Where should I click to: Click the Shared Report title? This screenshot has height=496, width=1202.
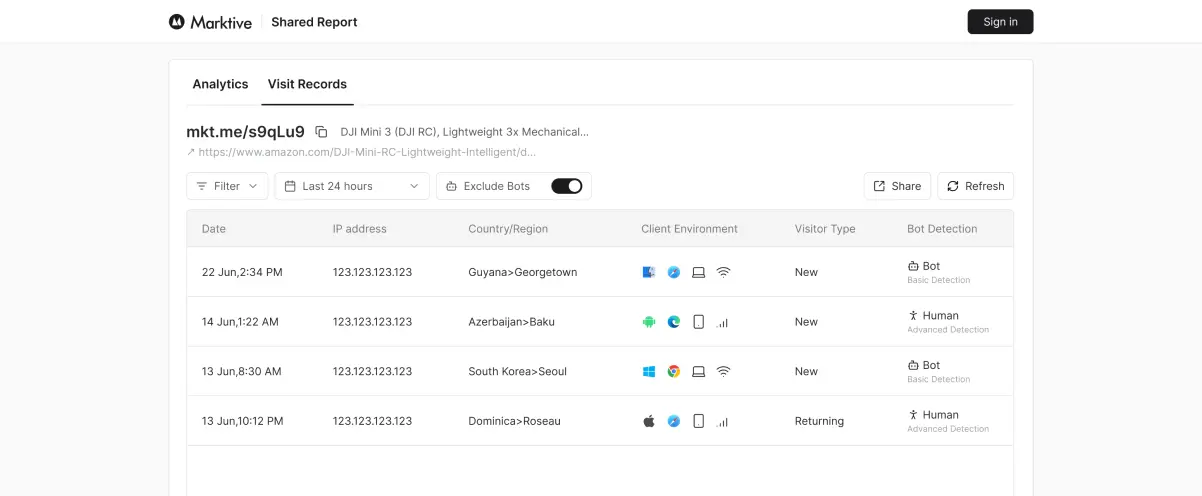pyautogui.click(x=314, y=22)
